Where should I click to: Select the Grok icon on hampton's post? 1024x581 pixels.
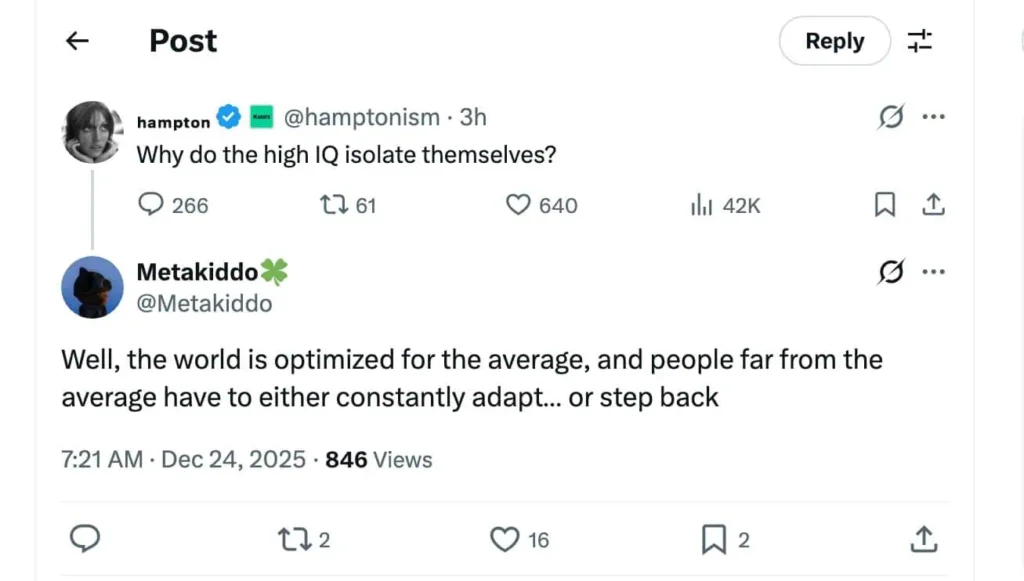click(x=890, y=116)
